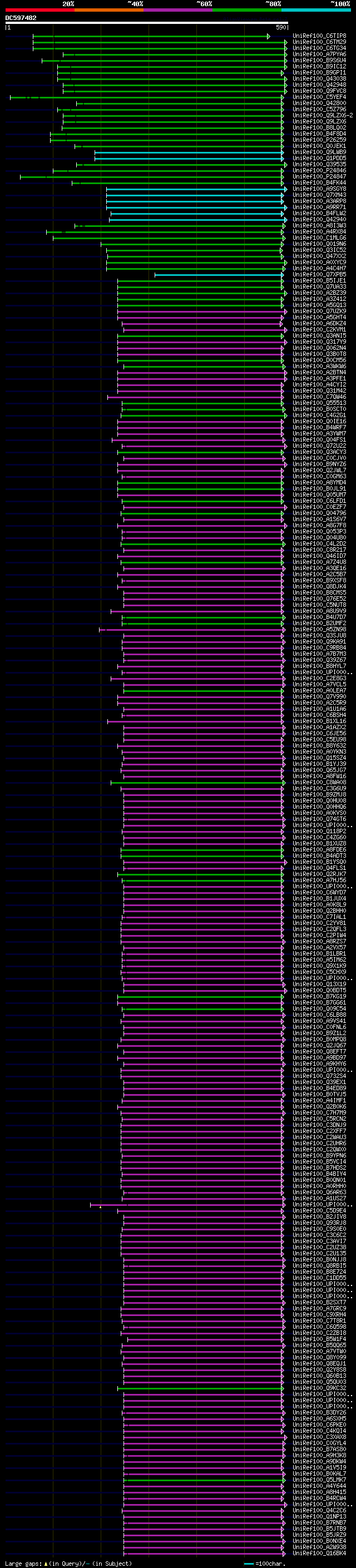Open hit UniRef100_C6TG34

(319, 48)
